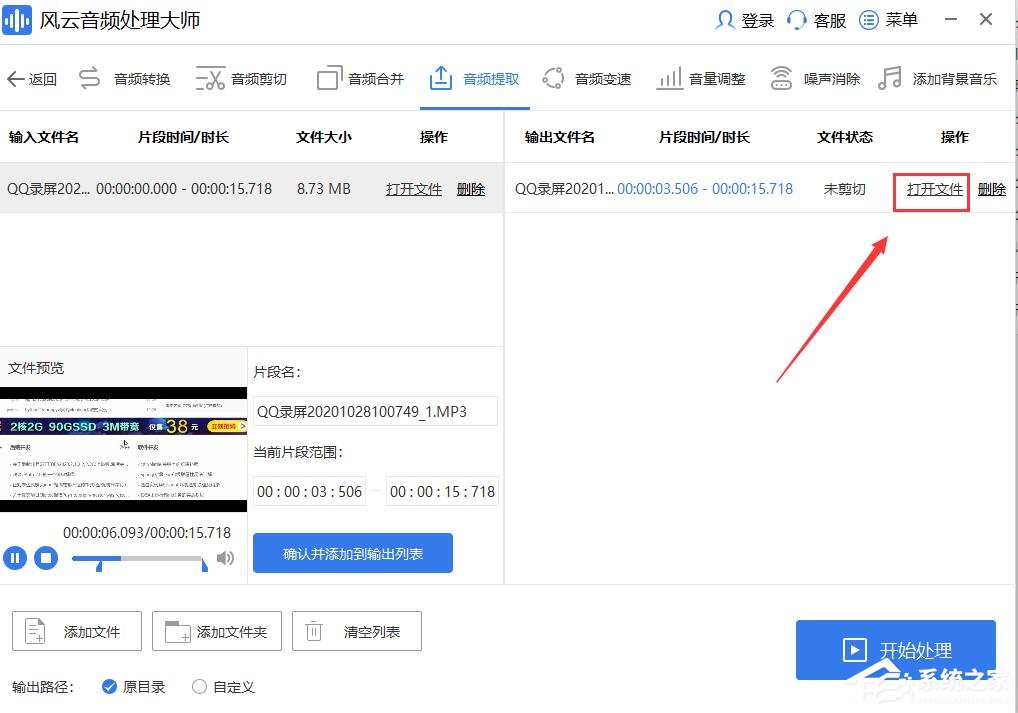Open the 菜单 menu
Screen dimensions: 1018x713
889,20
